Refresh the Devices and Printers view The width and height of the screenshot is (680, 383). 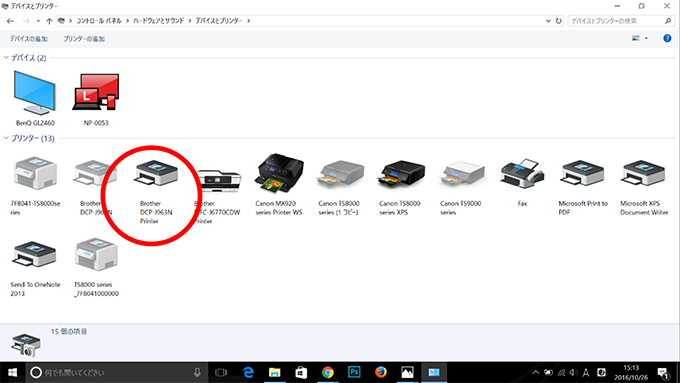559,21
